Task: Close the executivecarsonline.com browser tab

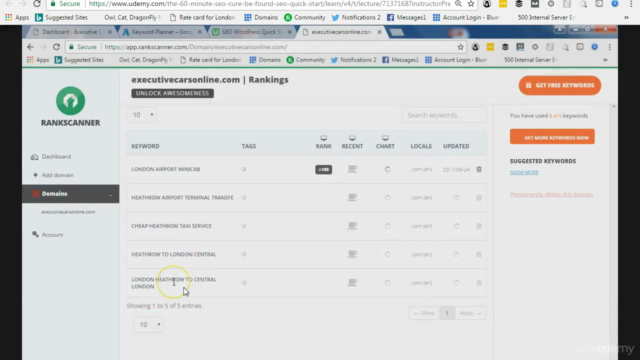Action: [x=379, y=32]
